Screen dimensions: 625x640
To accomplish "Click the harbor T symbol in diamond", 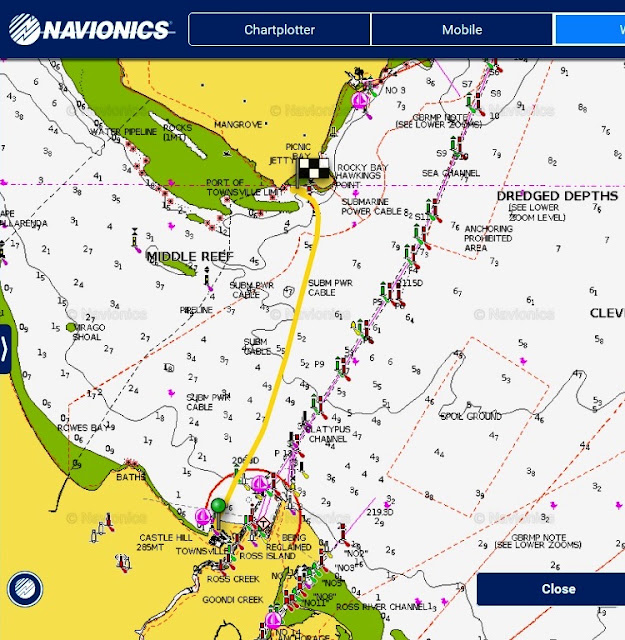I will [x=264, y=523].
